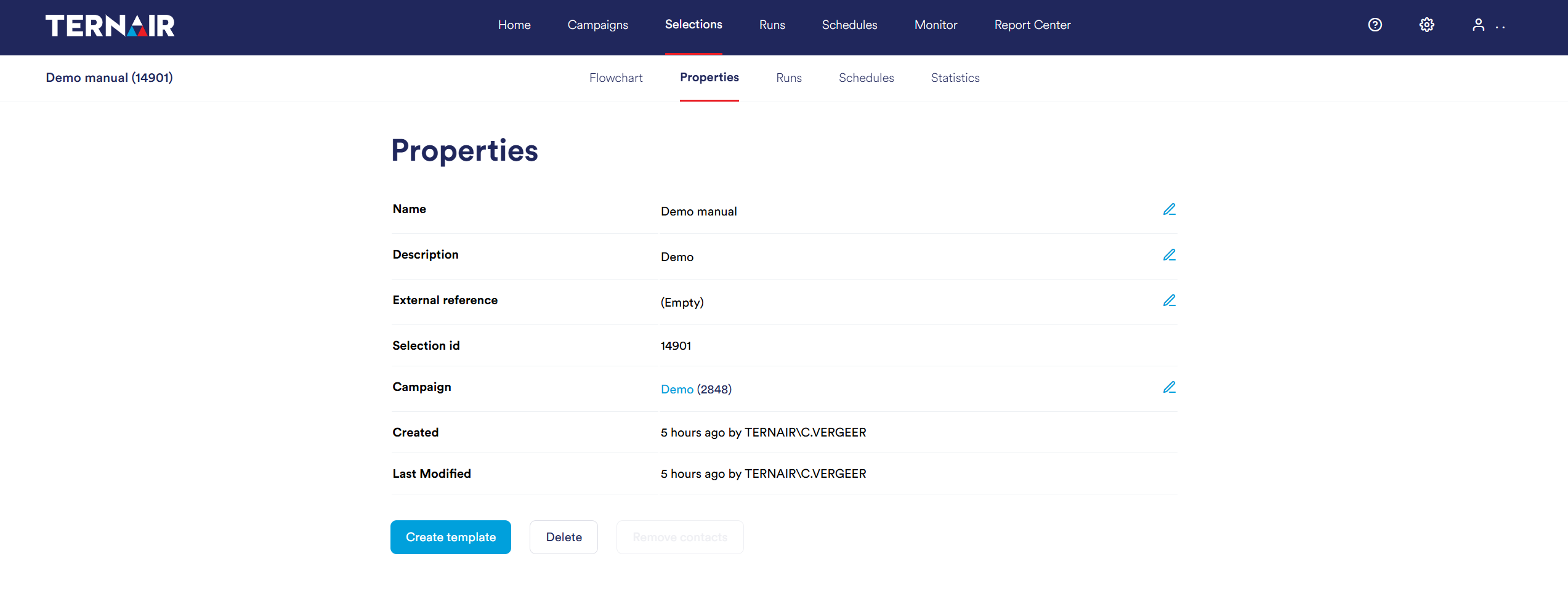Viewport: 1568px width, 604px height.
Task: Click the 'Last Modified' field label
Action: [432, 474]
